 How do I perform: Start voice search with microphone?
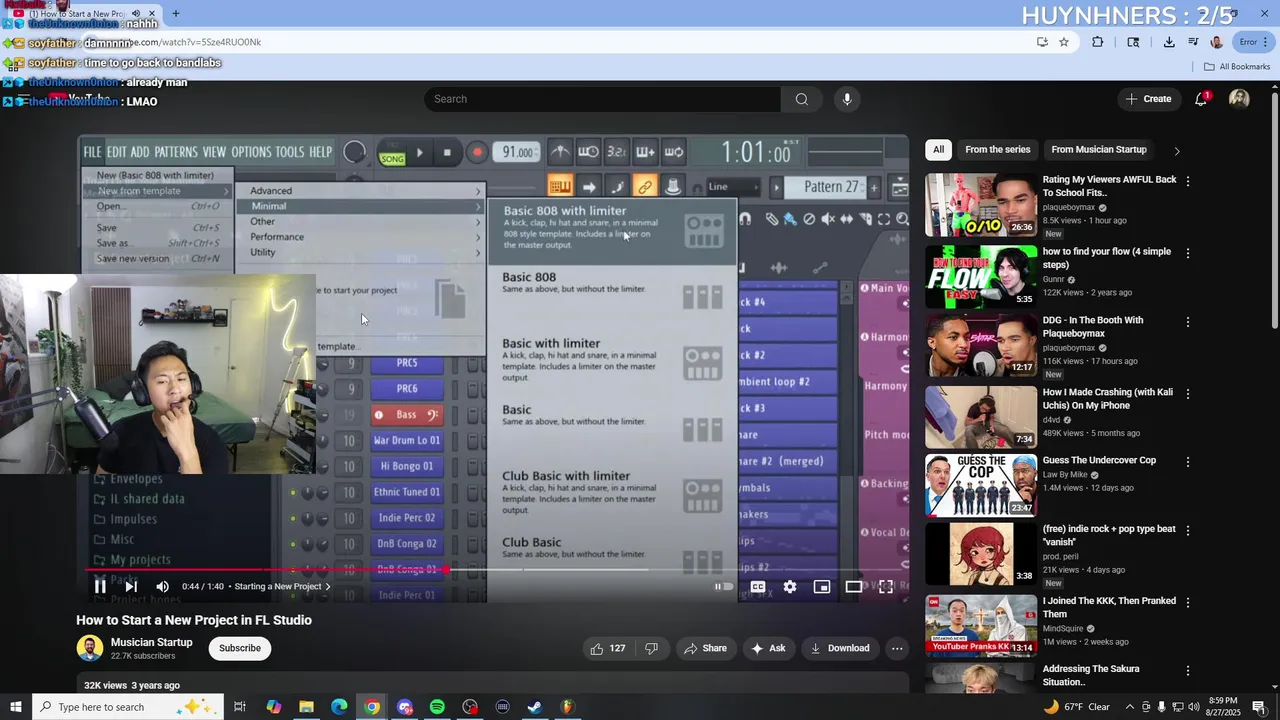click(847, 99)
